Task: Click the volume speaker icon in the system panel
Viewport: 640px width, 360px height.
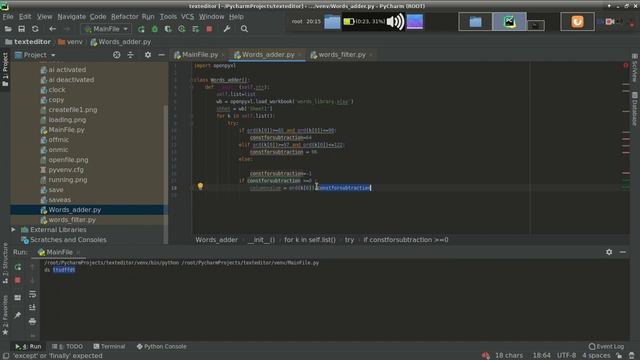Action: pos(395,22)
